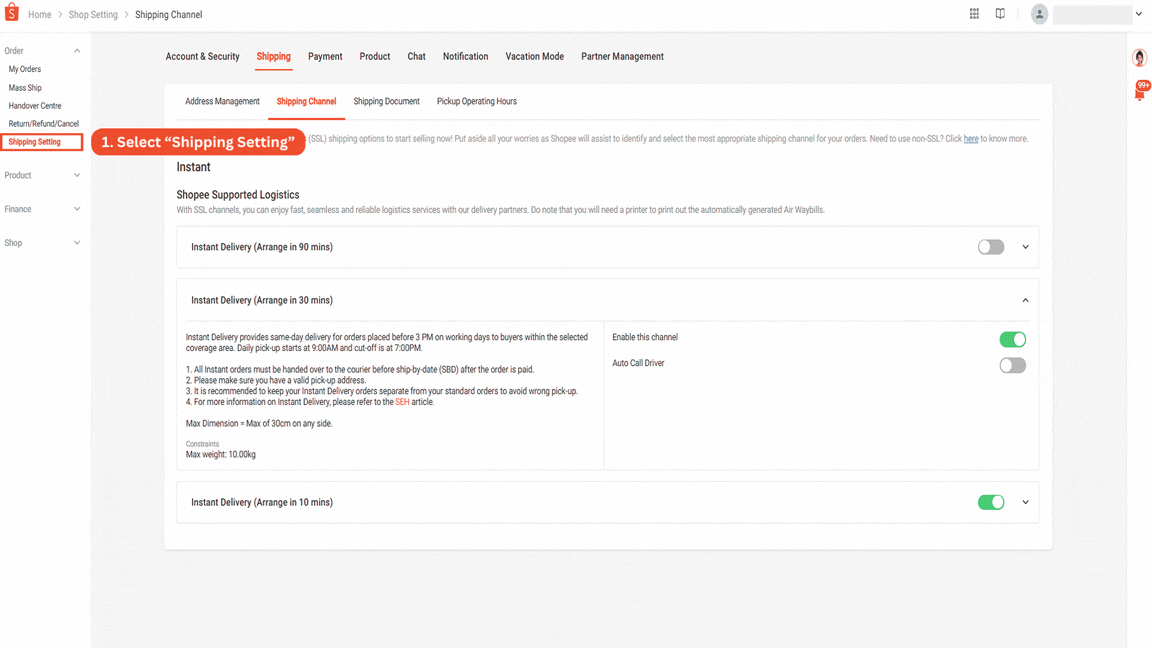Open the Pickup Operating Hours sub-tab
Viewport: 1152px width, 648px height.
click(477, 101)
